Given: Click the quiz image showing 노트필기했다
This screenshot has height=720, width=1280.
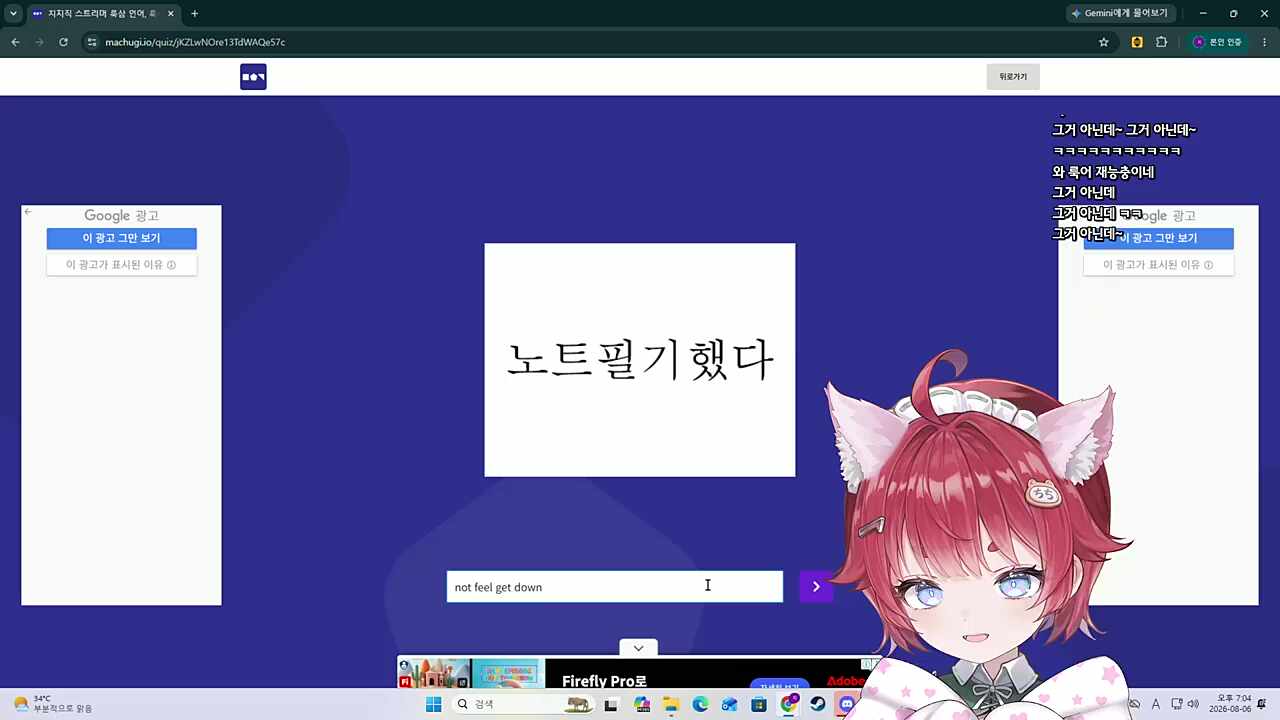Looking at the screenshot, I should pos(640,360).
